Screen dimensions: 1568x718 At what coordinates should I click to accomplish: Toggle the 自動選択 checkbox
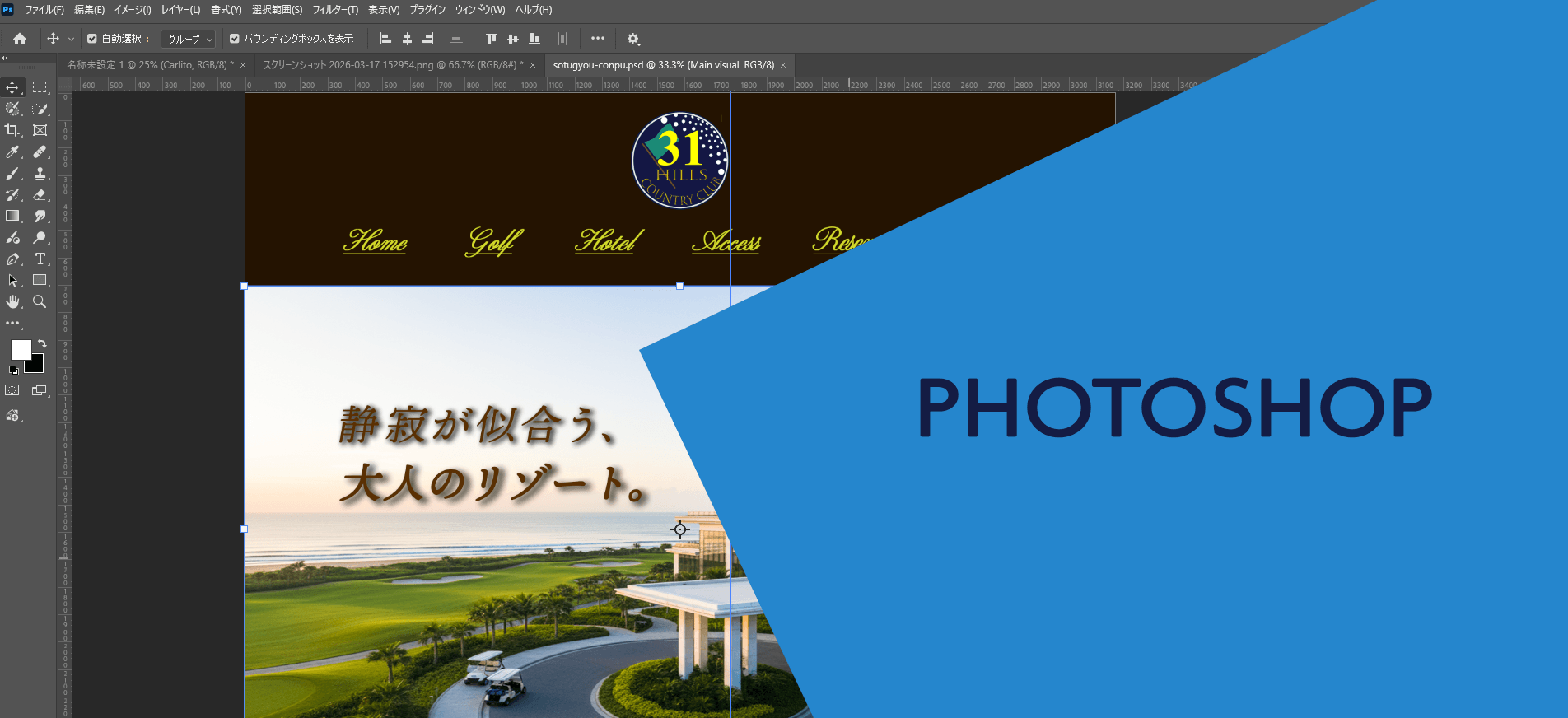pos(92,39)
